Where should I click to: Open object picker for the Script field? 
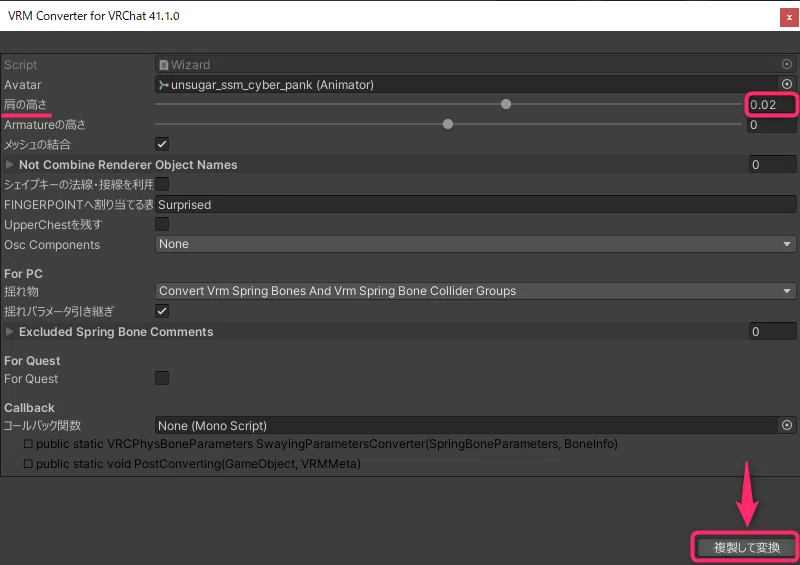[787, 64]
